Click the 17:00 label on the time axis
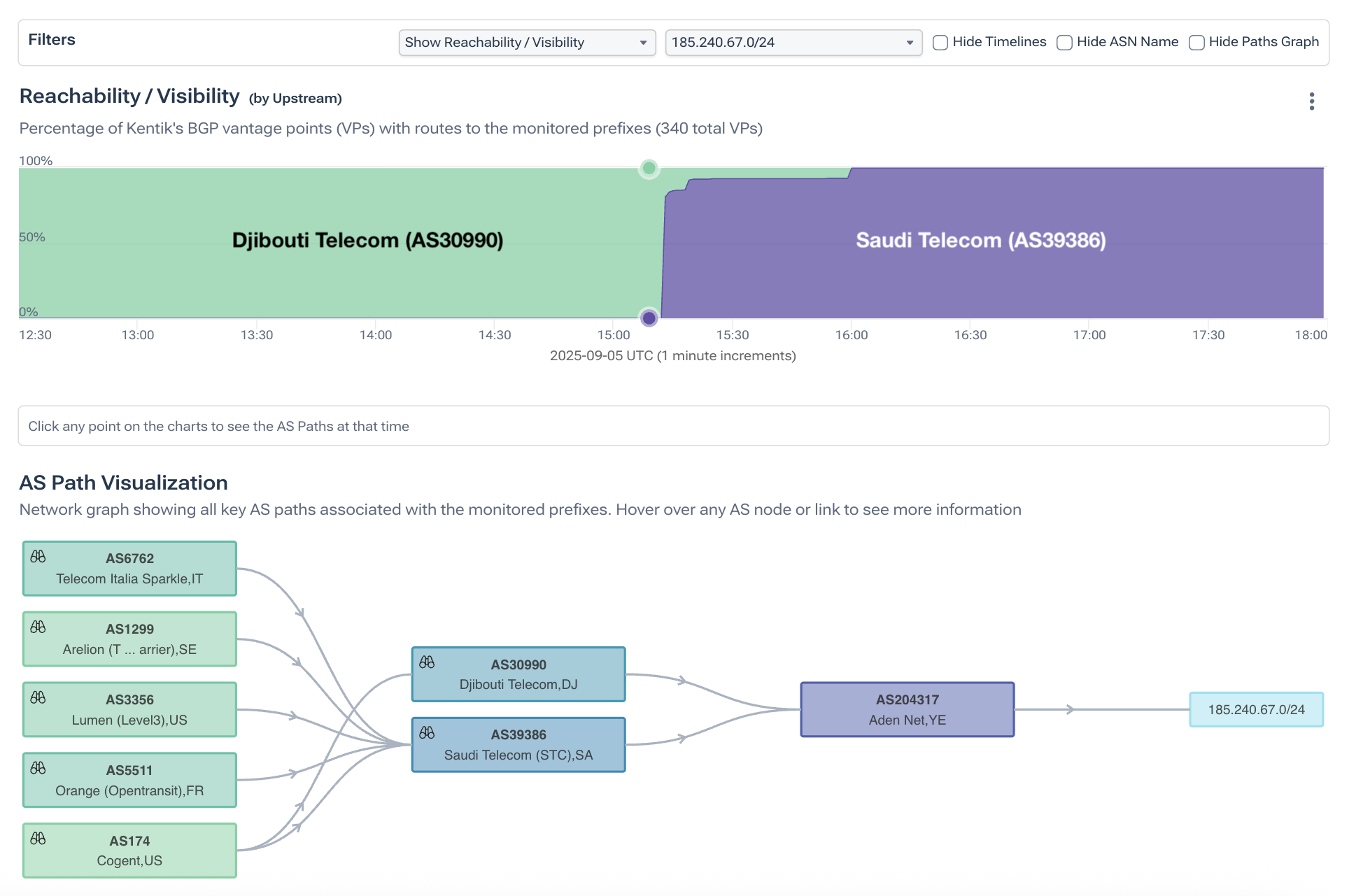The height and width of the screenshot is (896, 1349). [x=1089, y=335]
